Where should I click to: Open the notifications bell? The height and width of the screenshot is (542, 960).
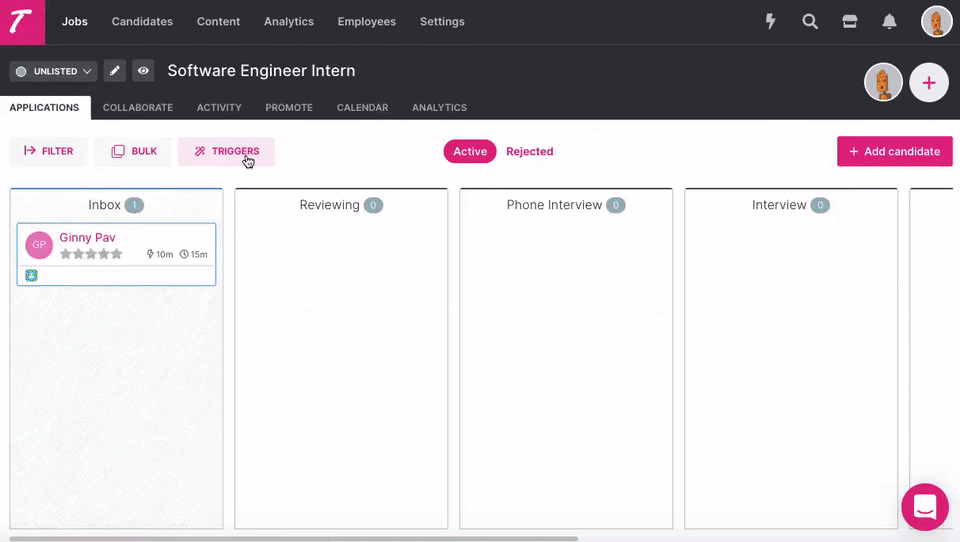889,21
